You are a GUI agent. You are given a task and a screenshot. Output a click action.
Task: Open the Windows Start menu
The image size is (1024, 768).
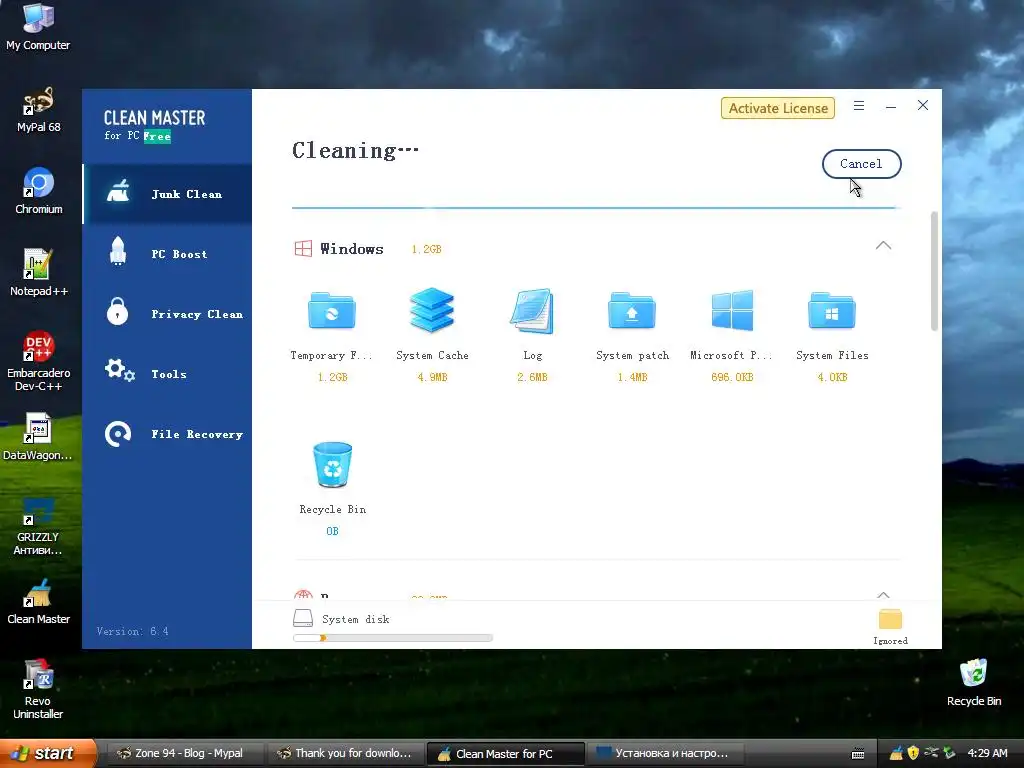[x=47, y=753]
